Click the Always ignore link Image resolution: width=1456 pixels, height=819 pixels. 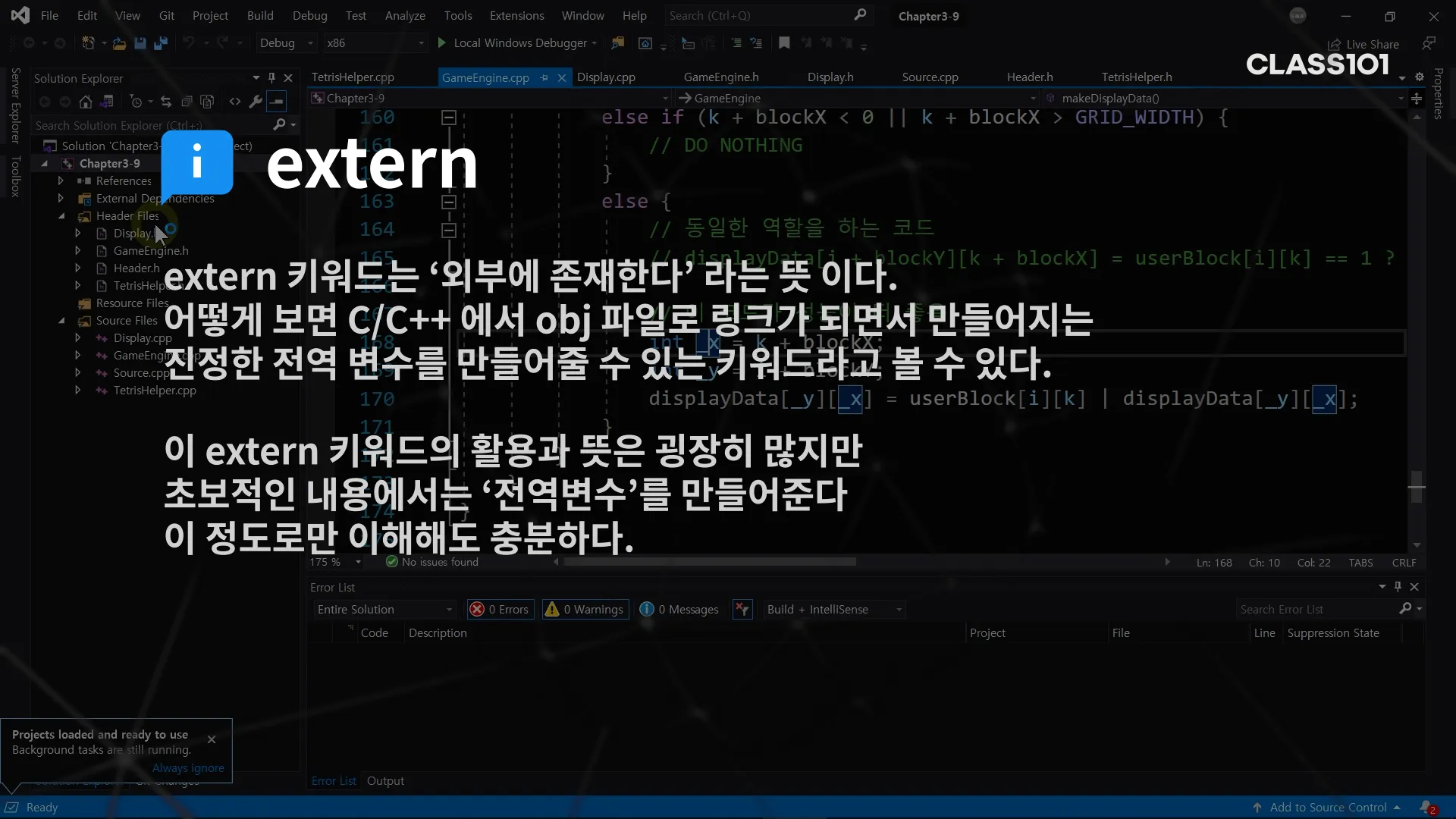click(188, 768)
